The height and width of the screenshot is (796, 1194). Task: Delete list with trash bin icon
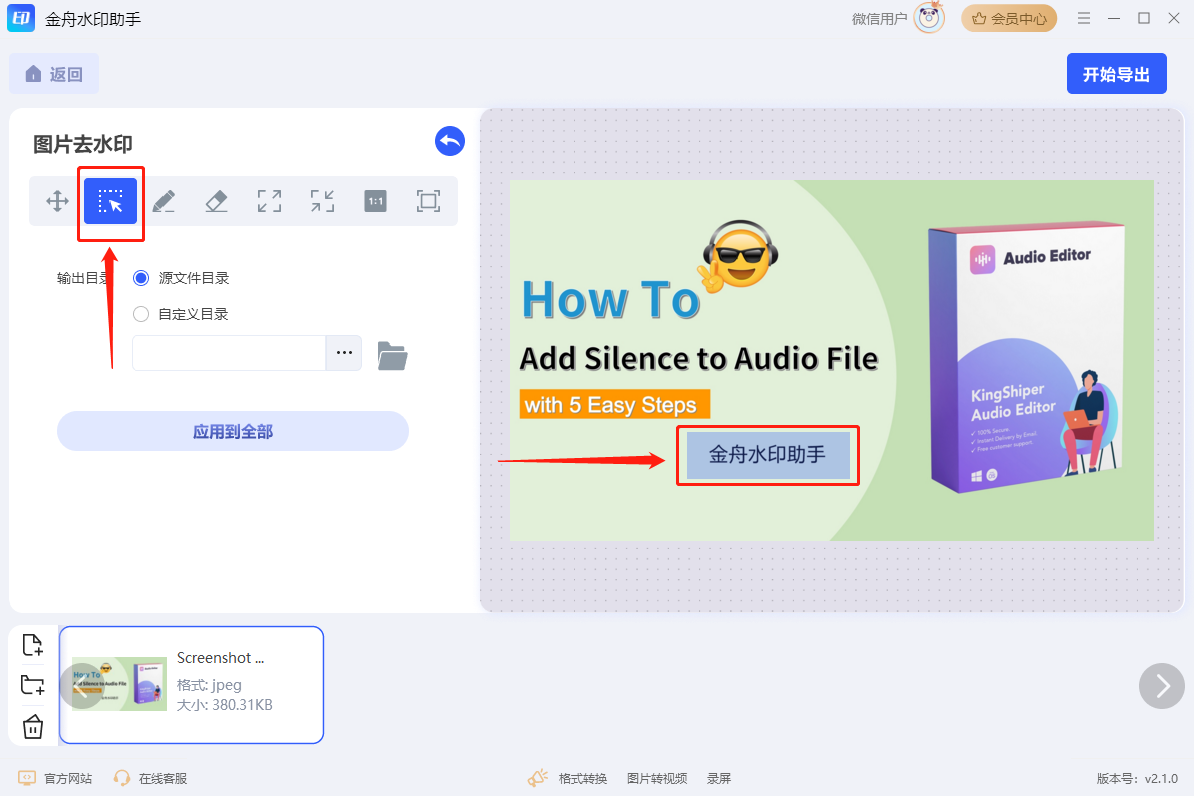point(33,727)
